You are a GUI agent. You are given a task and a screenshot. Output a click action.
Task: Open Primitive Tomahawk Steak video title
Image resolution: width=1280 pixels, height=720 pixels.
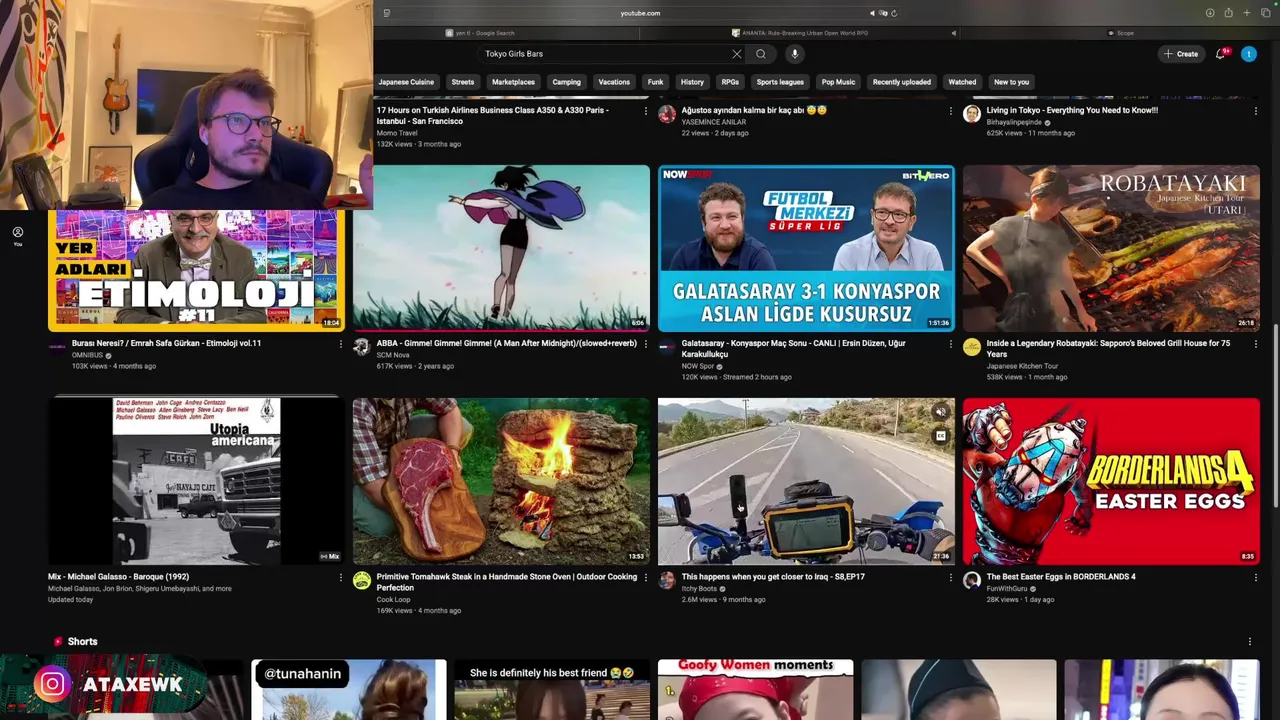(x=506, y=582)
